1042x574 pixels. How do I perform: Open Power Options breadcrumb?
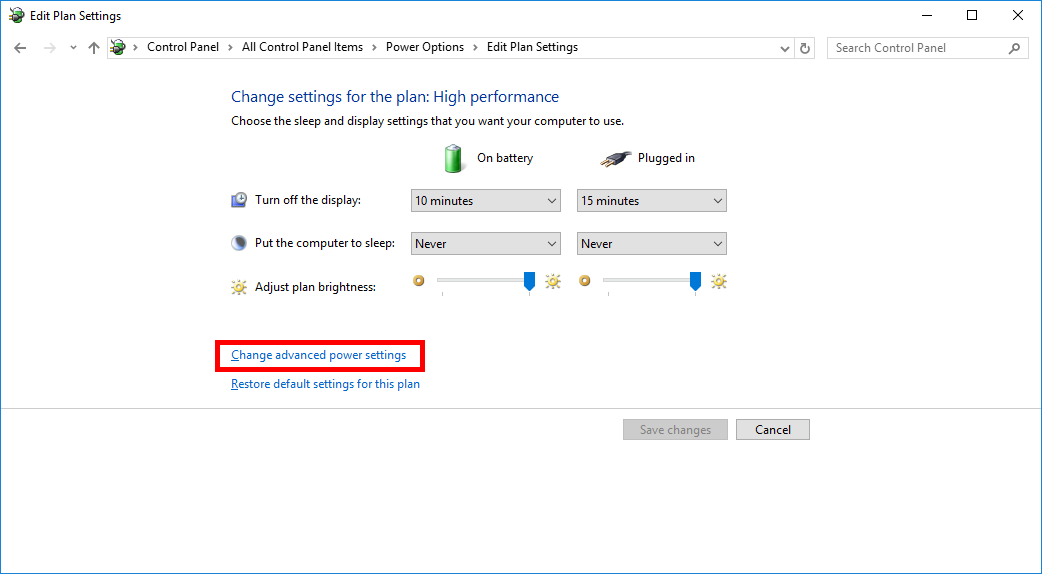(x=425, y=47)
